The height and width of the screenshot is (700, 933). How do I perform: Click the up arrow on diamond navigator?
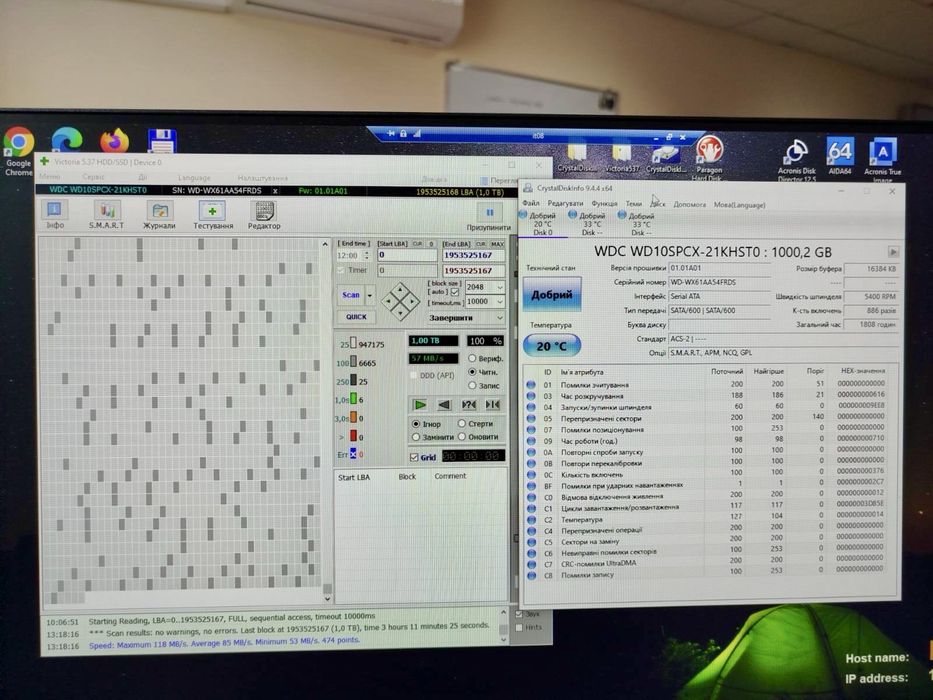(400, 289)
